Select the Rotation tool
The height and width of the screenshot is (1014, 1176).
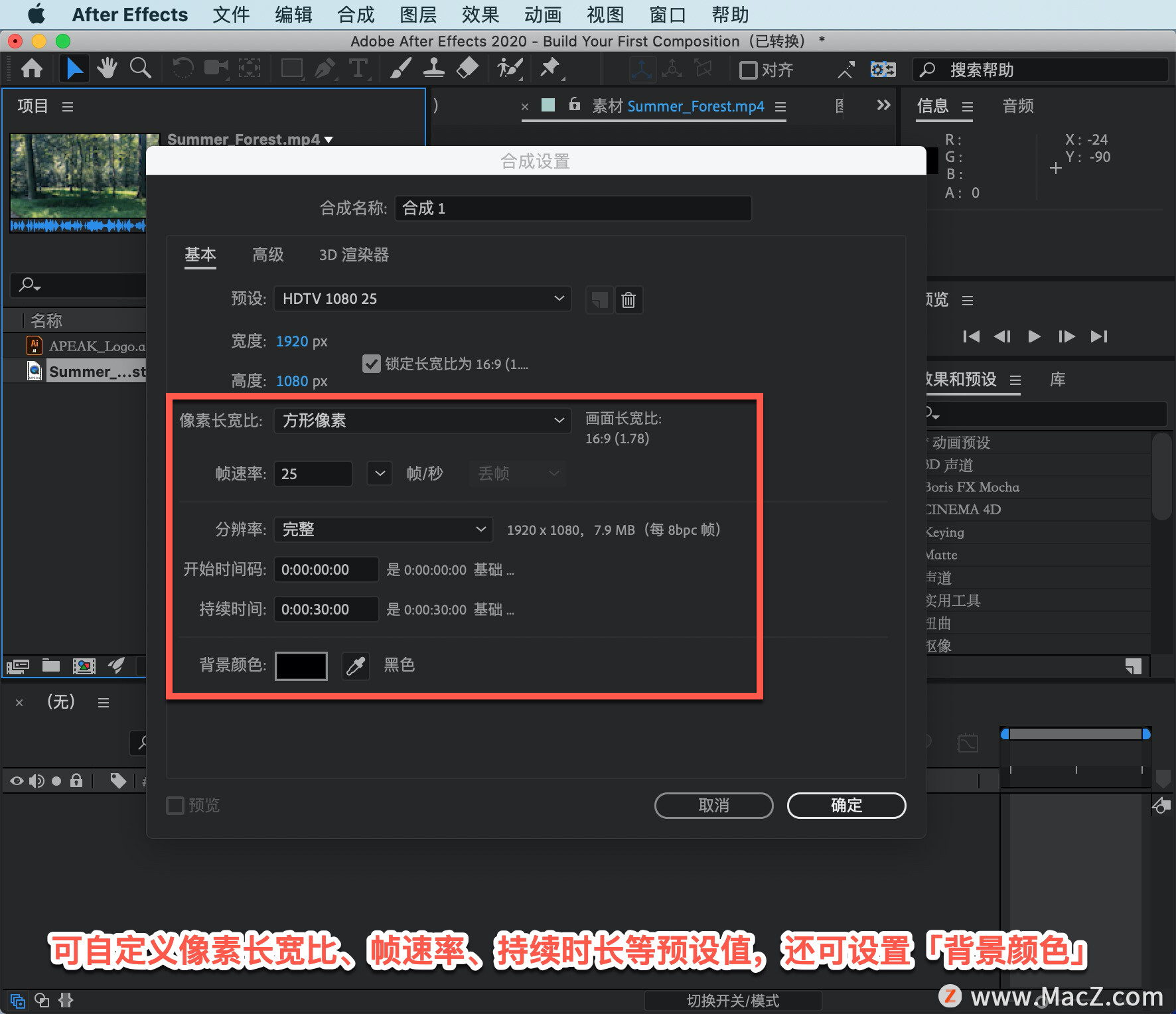point(183,68)
